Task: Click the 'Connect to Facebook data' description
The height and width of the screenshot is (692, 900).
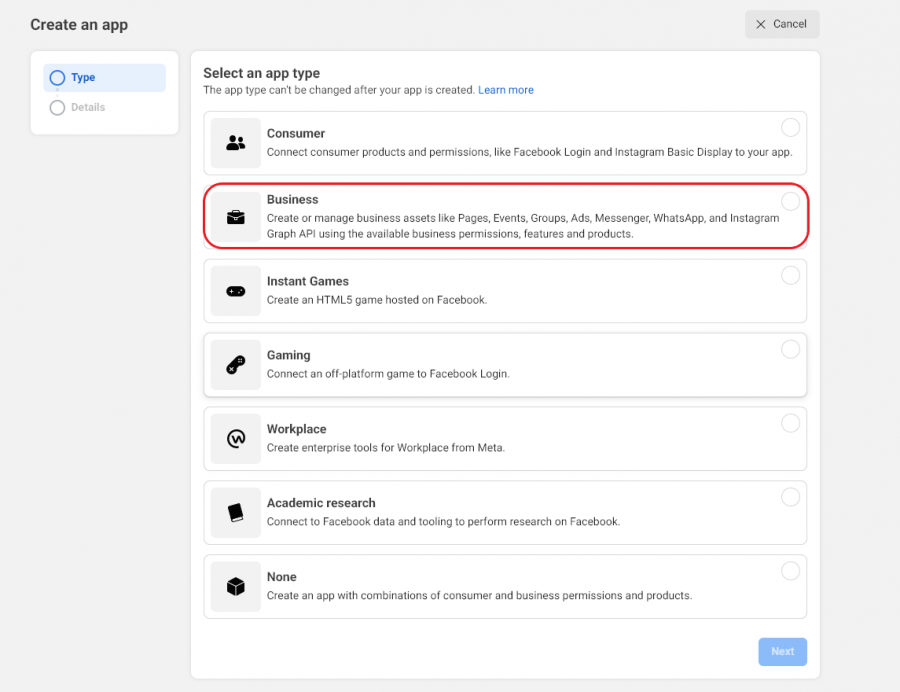Action: pyautogui.click(x=443, y=522)
